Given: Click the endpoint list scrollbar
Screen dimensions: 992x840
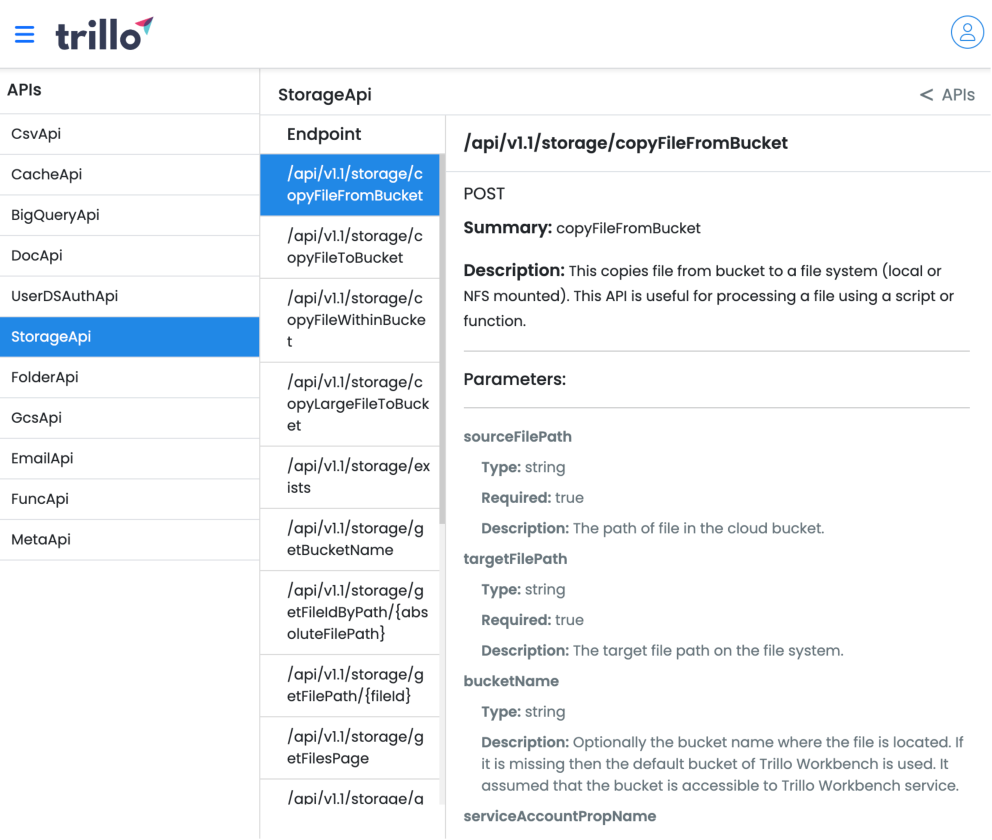Looking at the screenshot, I should click(x=442, y=339).
